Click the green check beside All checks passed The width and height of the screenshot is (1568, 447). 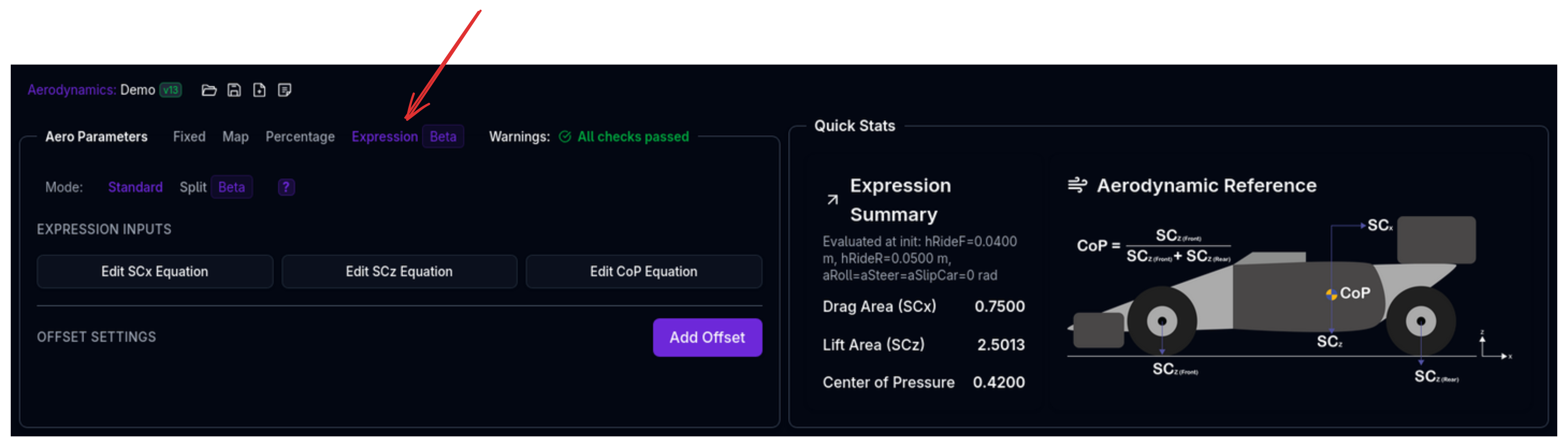pos(564,137)
